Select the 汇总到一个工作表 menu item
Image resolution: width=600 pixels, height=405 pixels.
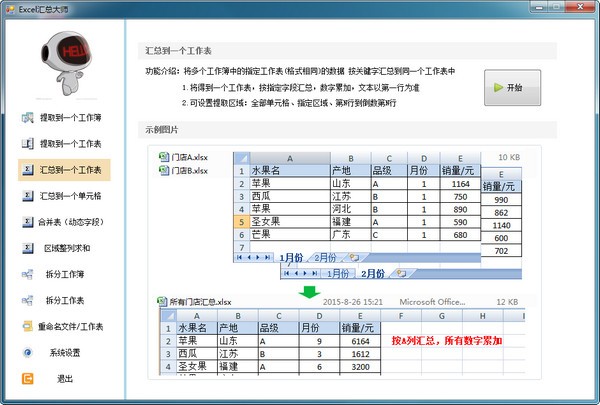[x=70, y=170]
